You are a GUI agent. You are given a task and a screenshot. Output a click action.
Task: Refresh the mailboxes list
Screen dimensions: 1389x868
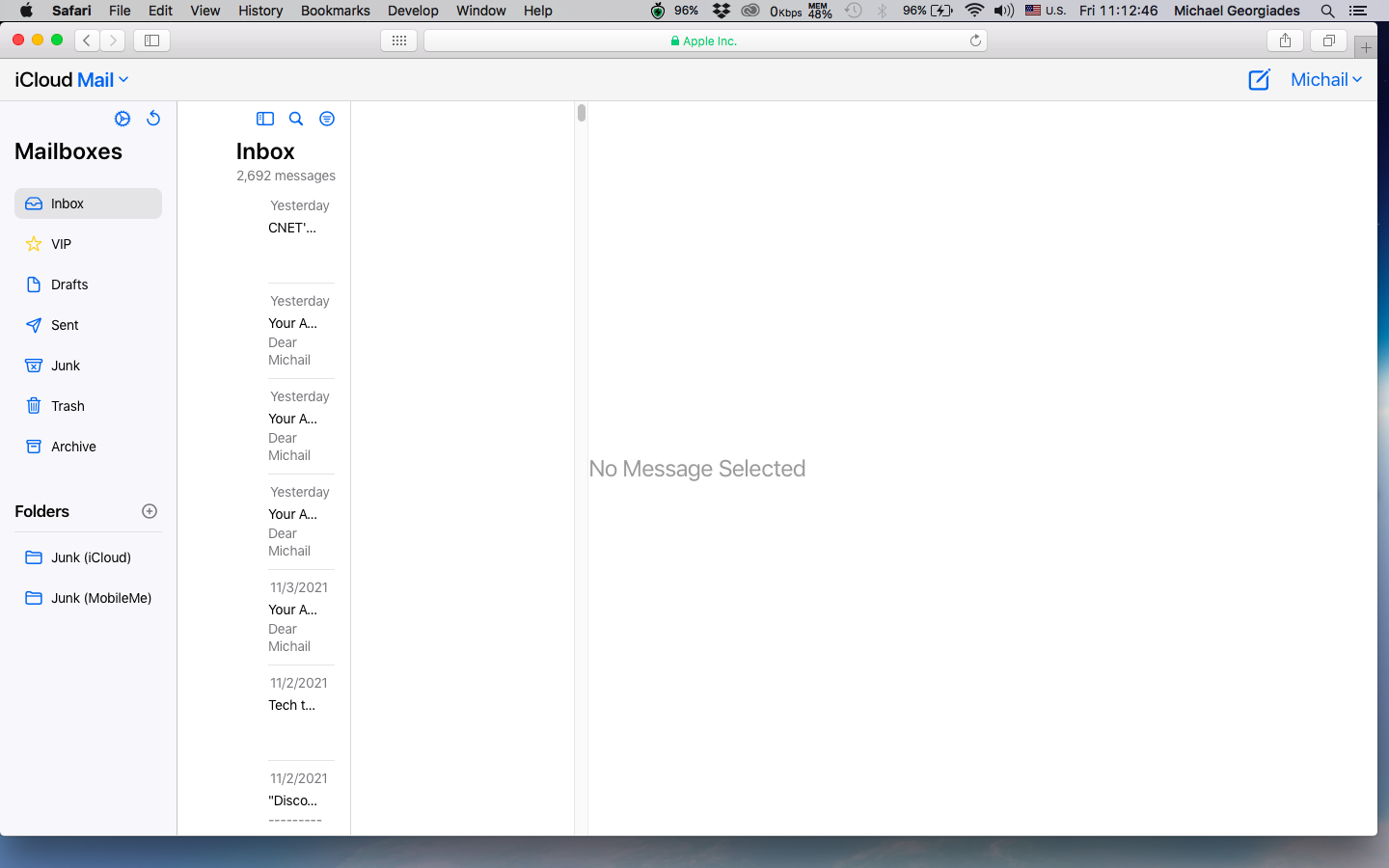tap(153, 119)
